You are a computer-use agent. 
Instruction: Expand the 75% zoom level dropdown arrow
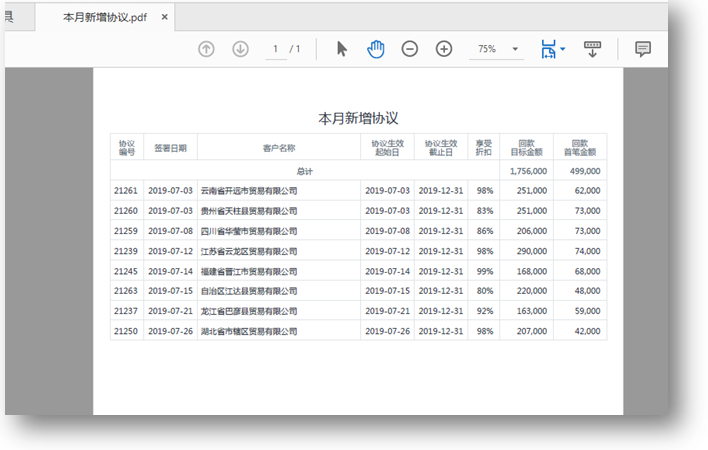pyautogui.click(x=515, y=49)
